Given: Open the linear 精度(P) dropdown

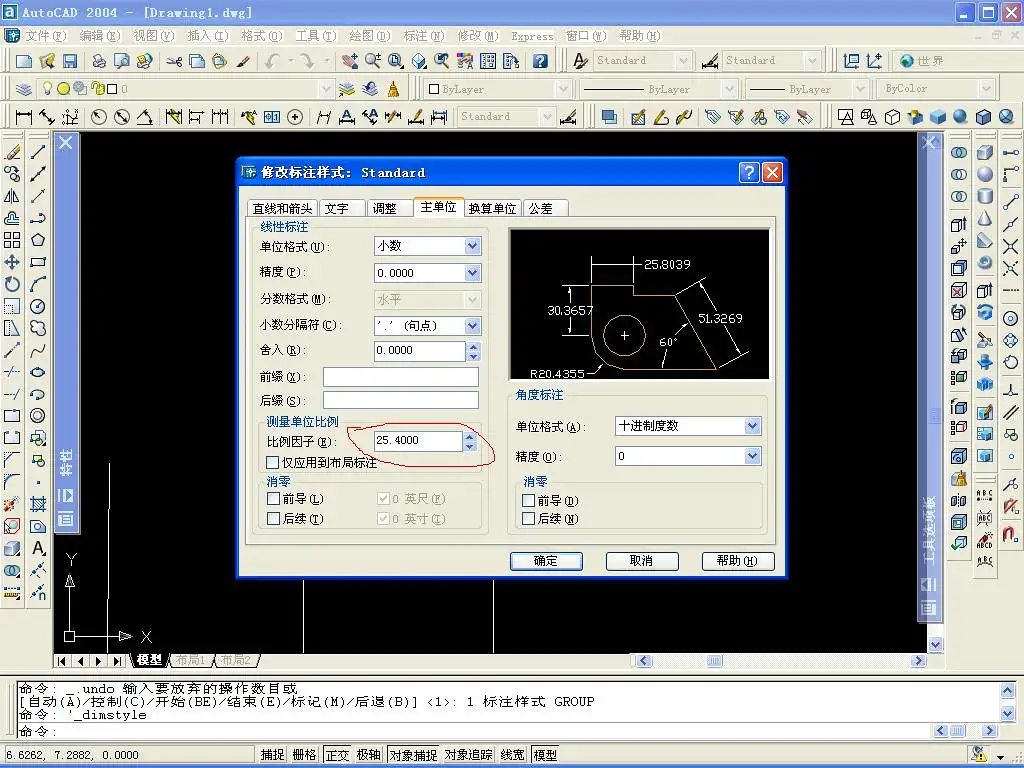Looking at the screenshot, I should (473, 272).
